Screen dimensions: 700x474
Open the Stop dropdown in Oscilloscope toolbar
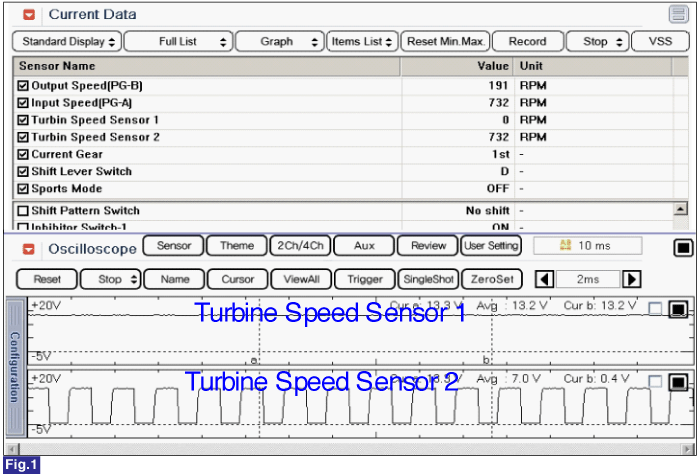click(x=110, y=279)
